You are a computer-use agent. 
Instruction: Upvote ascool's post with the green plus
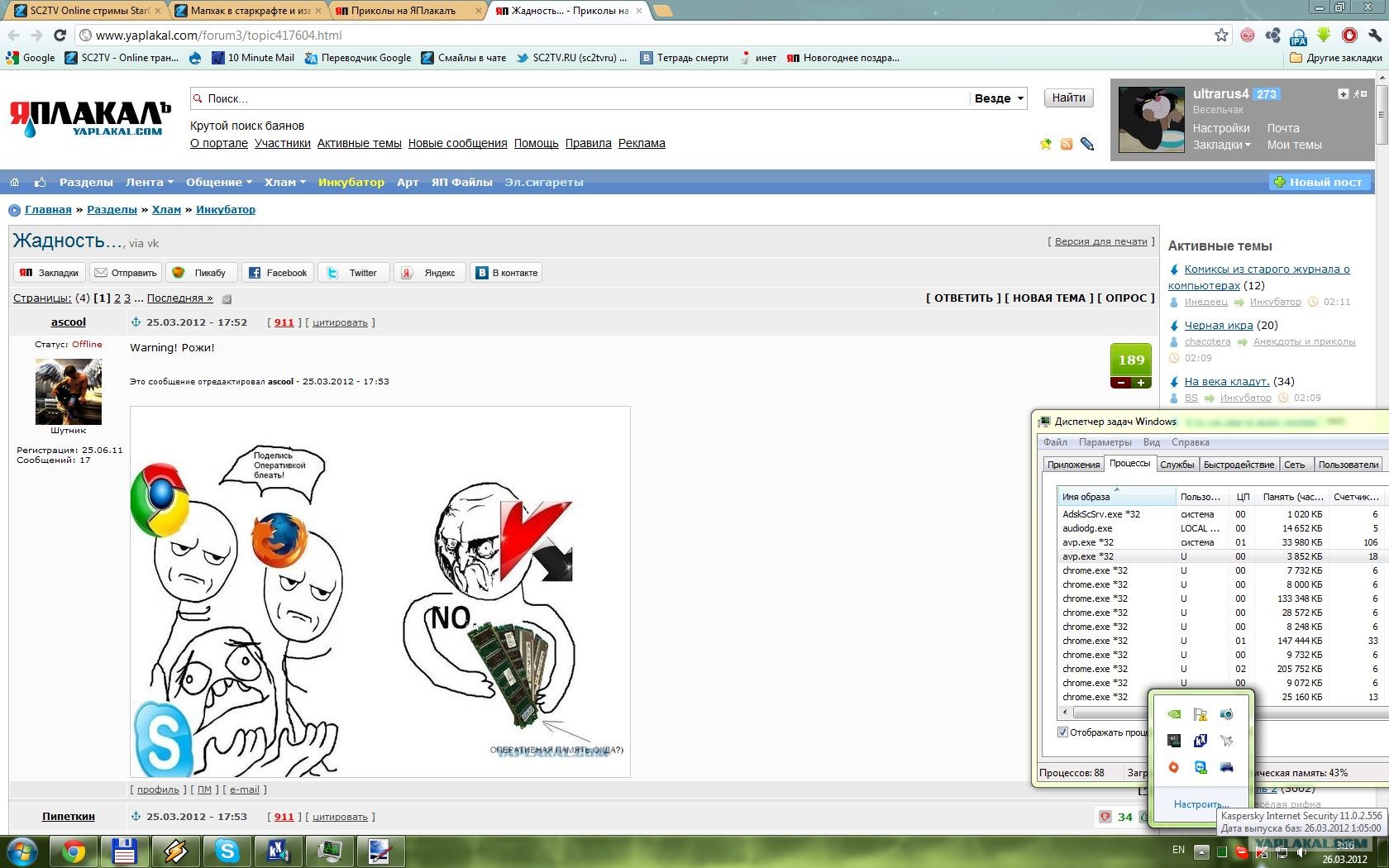(x=1141, y=383)
